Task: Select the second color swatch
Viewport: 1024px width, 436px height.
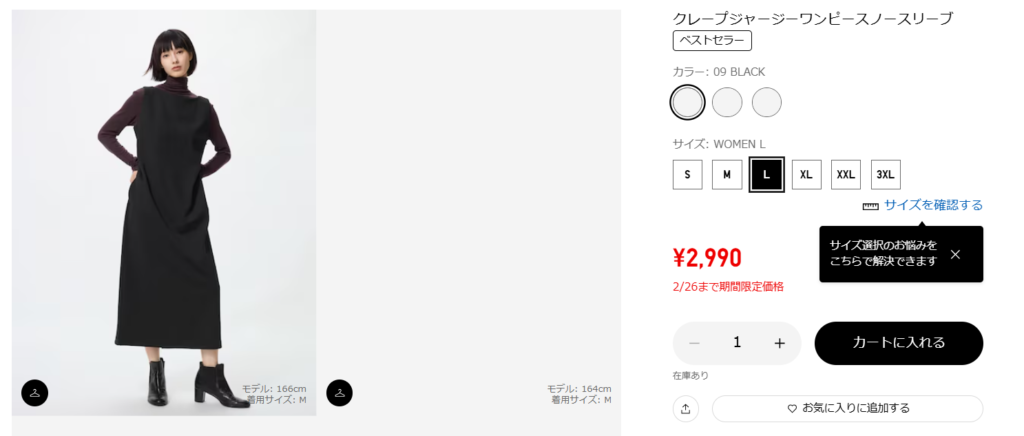Action: (x=727, y=102)
